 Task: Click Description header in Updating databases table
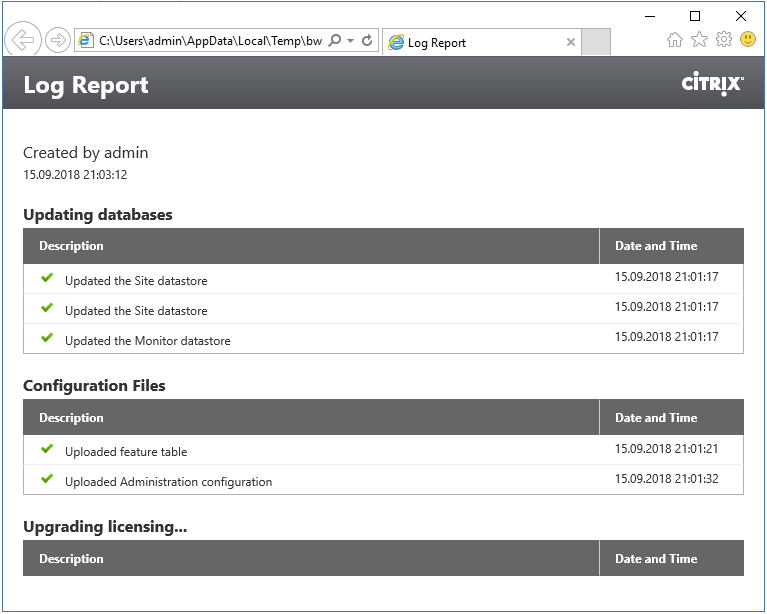pyautogui.click(x=71, y=246)
